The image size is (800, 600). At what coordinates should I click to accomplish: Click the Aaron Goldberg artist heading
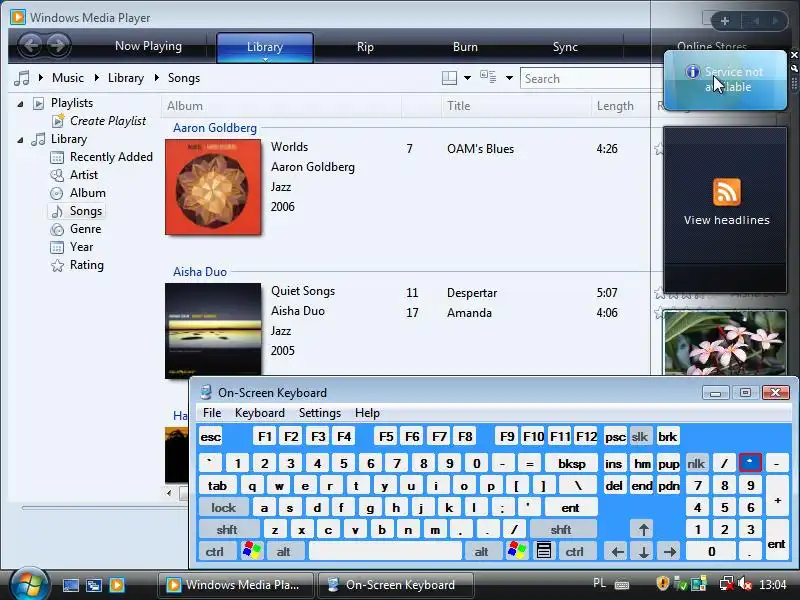pyautogui.click(x=215, y=128)
